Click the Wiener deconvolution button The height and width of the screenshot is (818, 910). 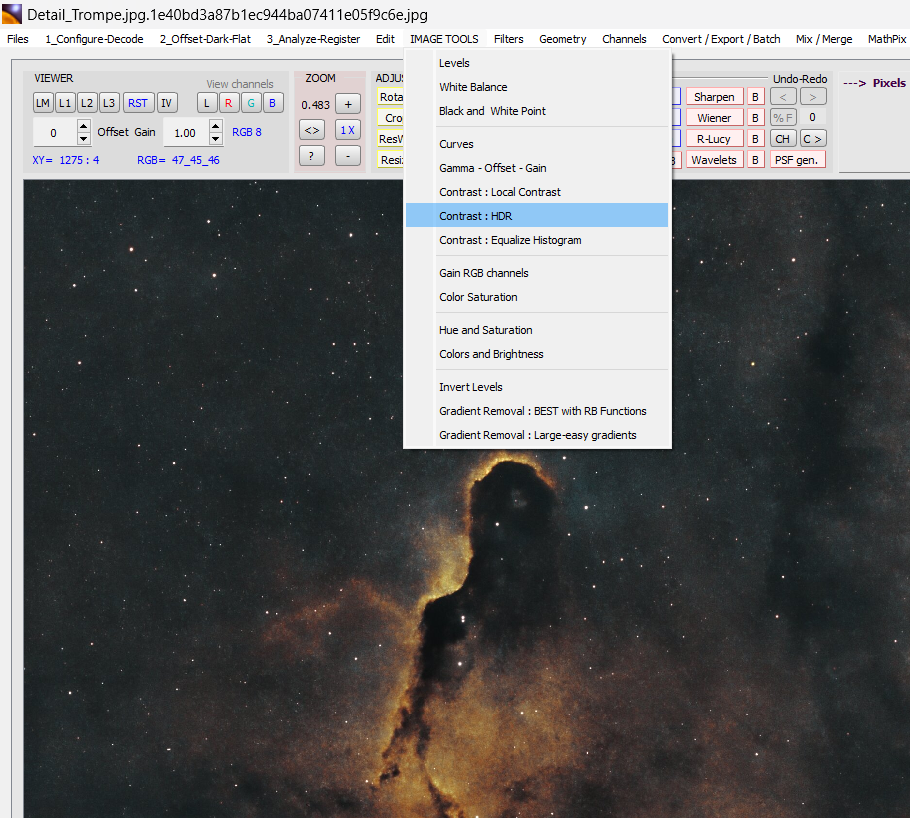(714, 118)
